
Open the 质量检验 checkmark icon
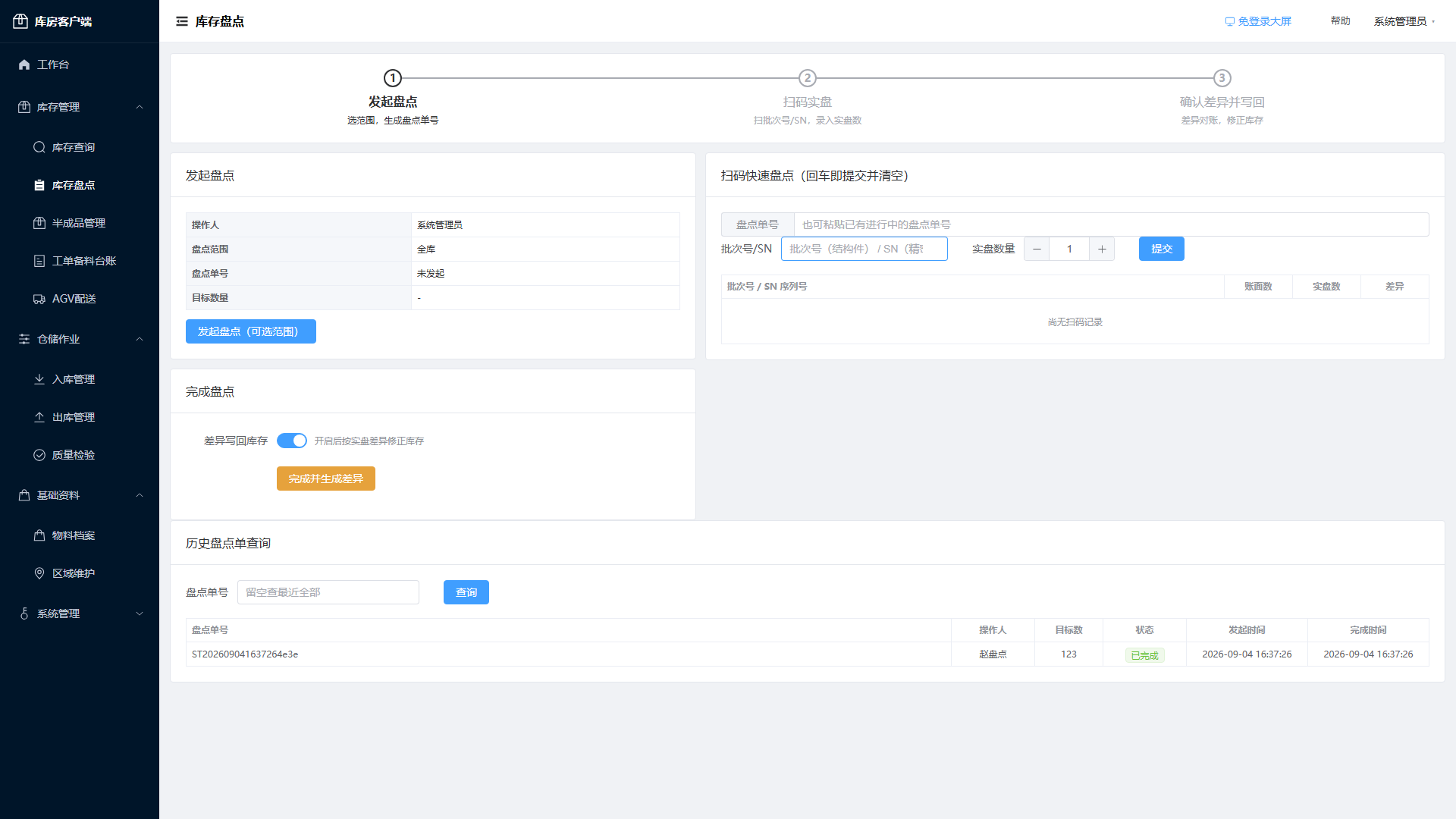coord(39,455)
